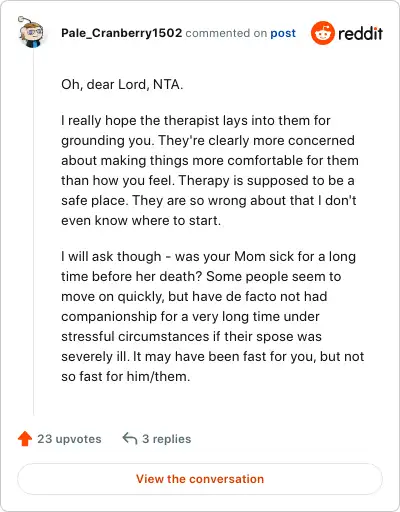Click the Pale_Cranberry1502 user avatar

[31, 32]
